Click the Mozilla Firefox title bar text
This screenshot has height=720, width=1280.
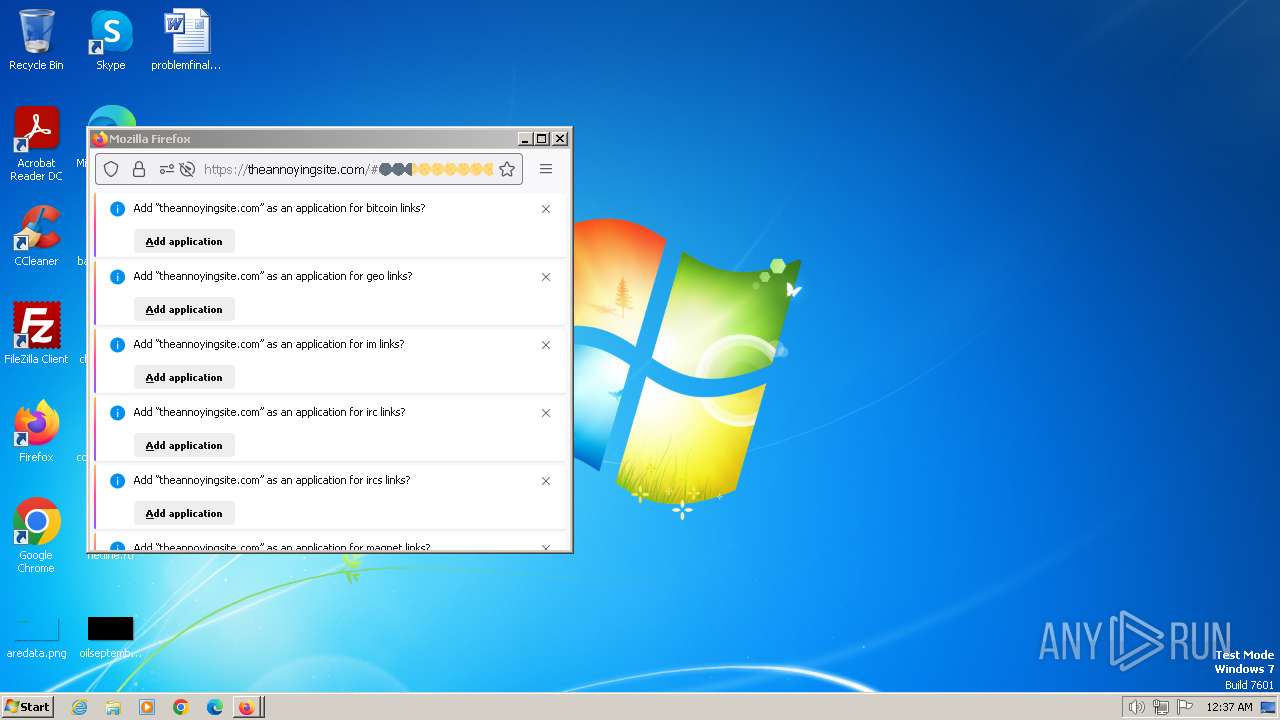tap(150, 139)
